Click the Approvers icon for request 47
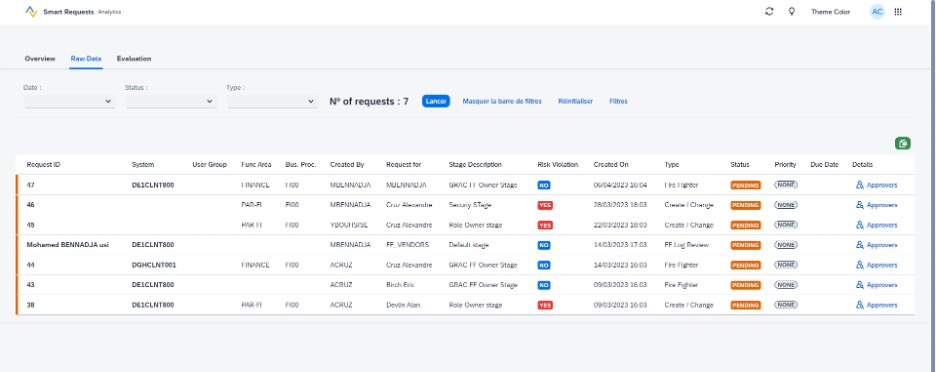The image size is (936, 372). [860, 185]
